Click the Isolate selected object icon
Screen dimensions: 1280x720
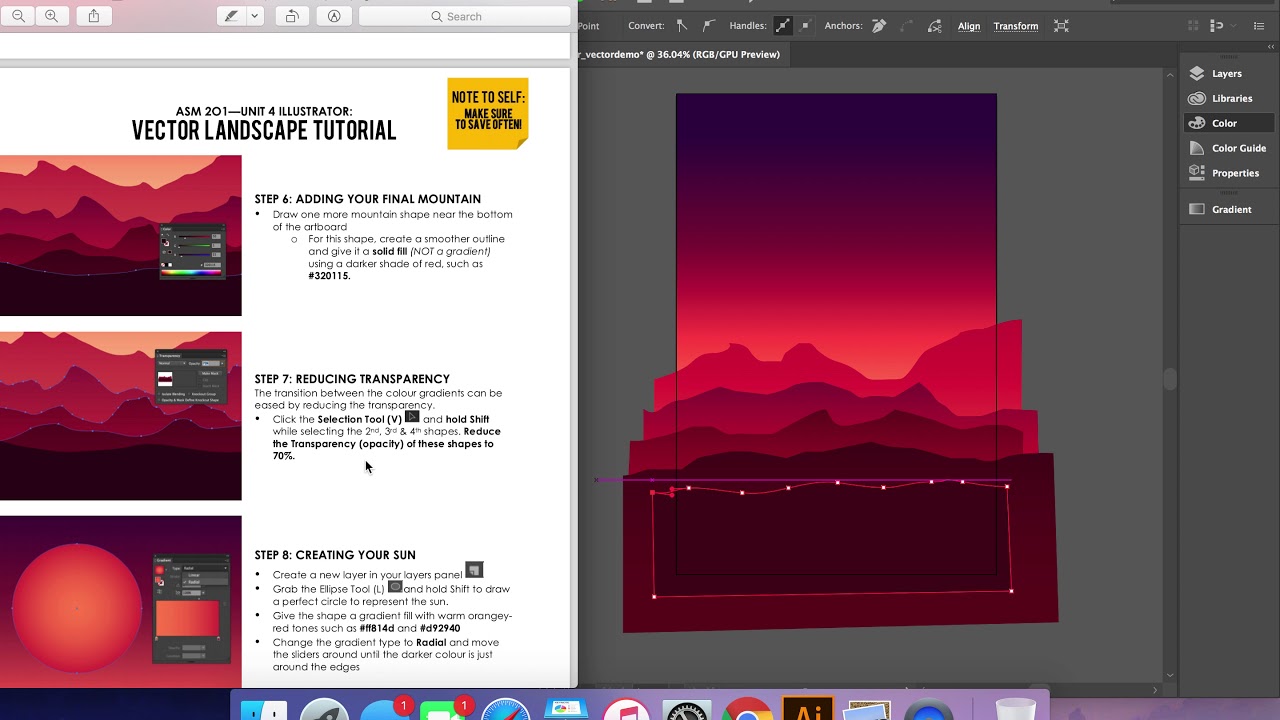coord(1062,26)
